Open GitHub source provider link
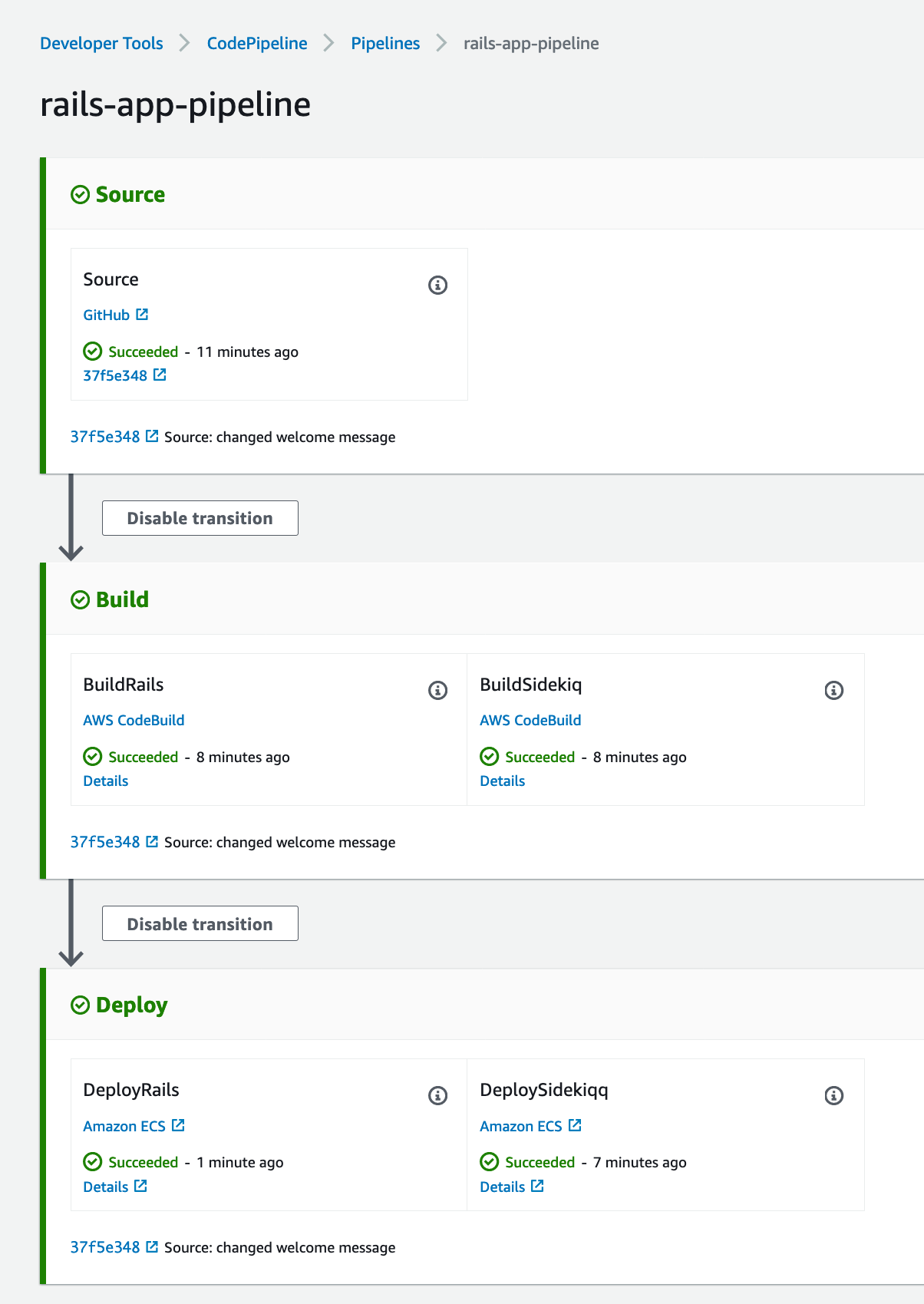This screenshot has width=924, height=1304. 107,315
